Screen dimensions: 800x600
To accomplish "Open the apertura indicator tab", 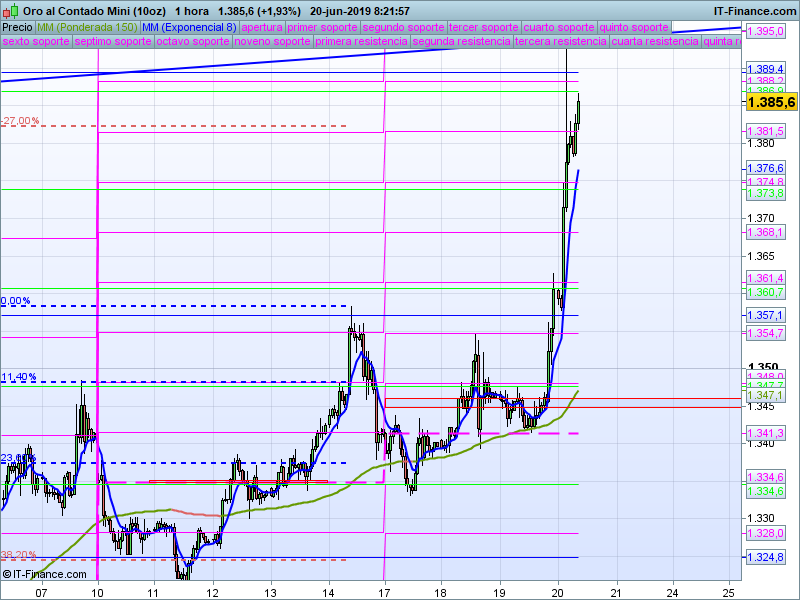I will [262, 28].
